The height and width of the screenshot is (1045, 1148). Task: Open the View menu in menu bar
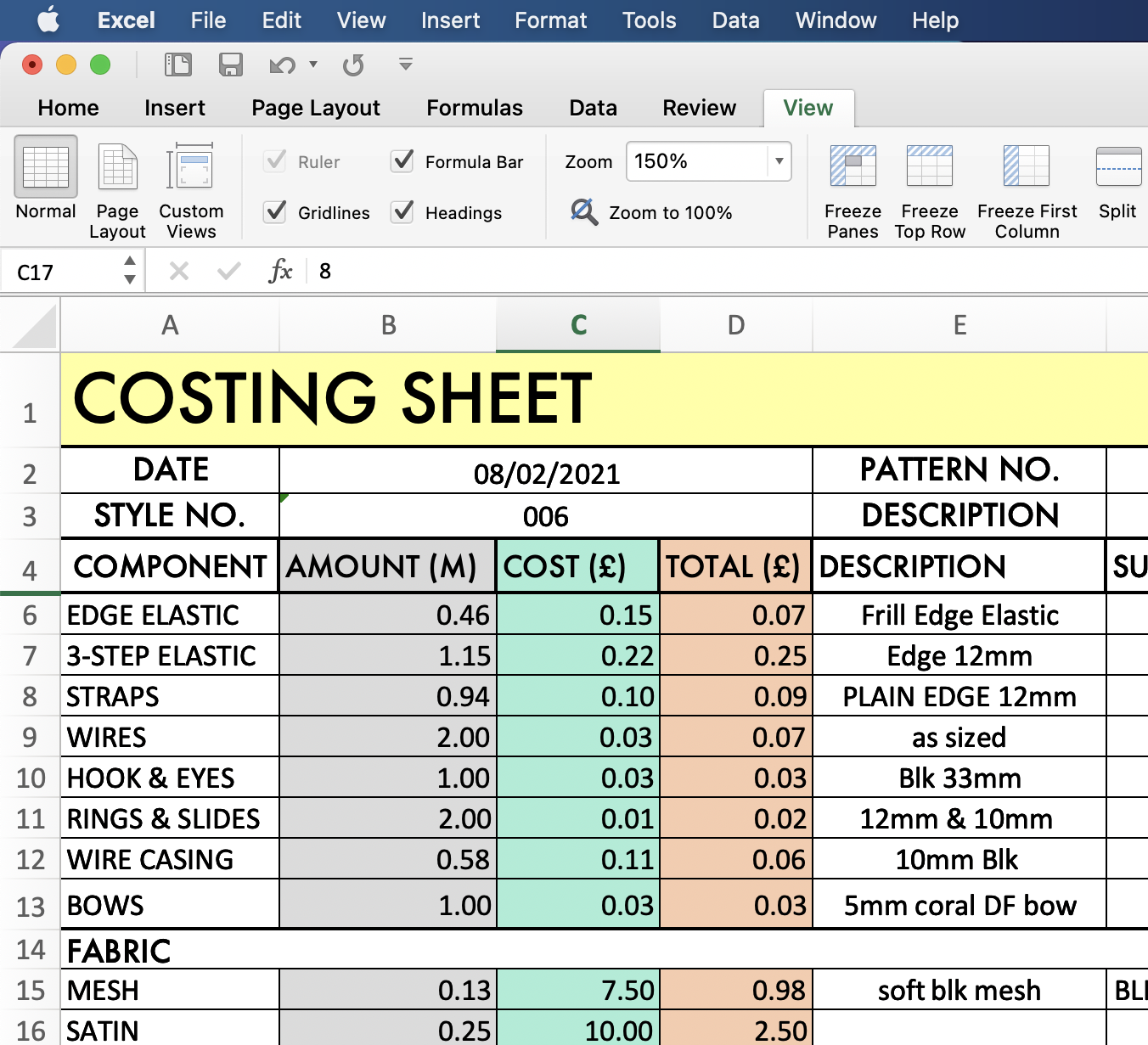[x=361, y=20]
